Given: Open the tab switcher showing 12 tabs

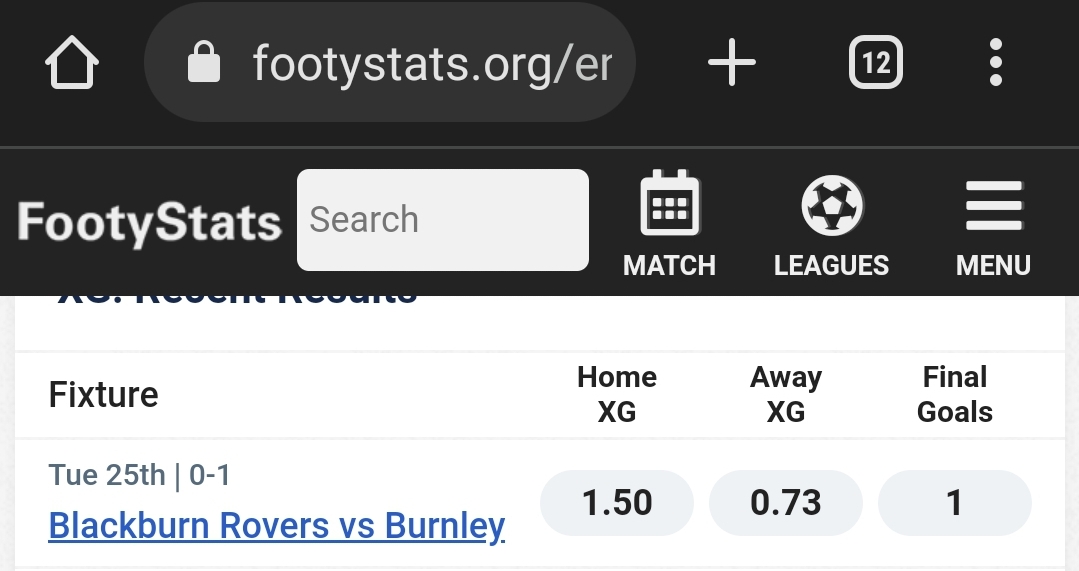Looking at the screenshot, I should click(876, 64).
